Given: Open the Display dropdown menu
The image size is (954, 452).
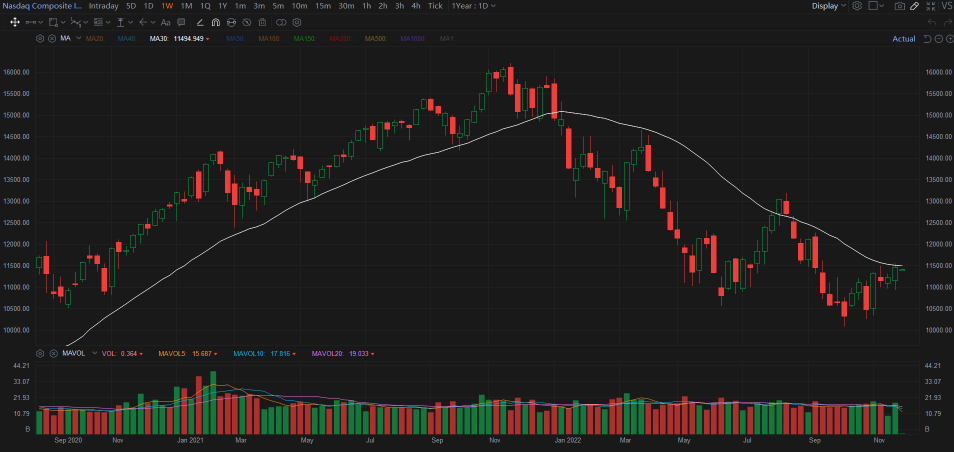Looking at the screenshot, I should (x=829, y=5).
